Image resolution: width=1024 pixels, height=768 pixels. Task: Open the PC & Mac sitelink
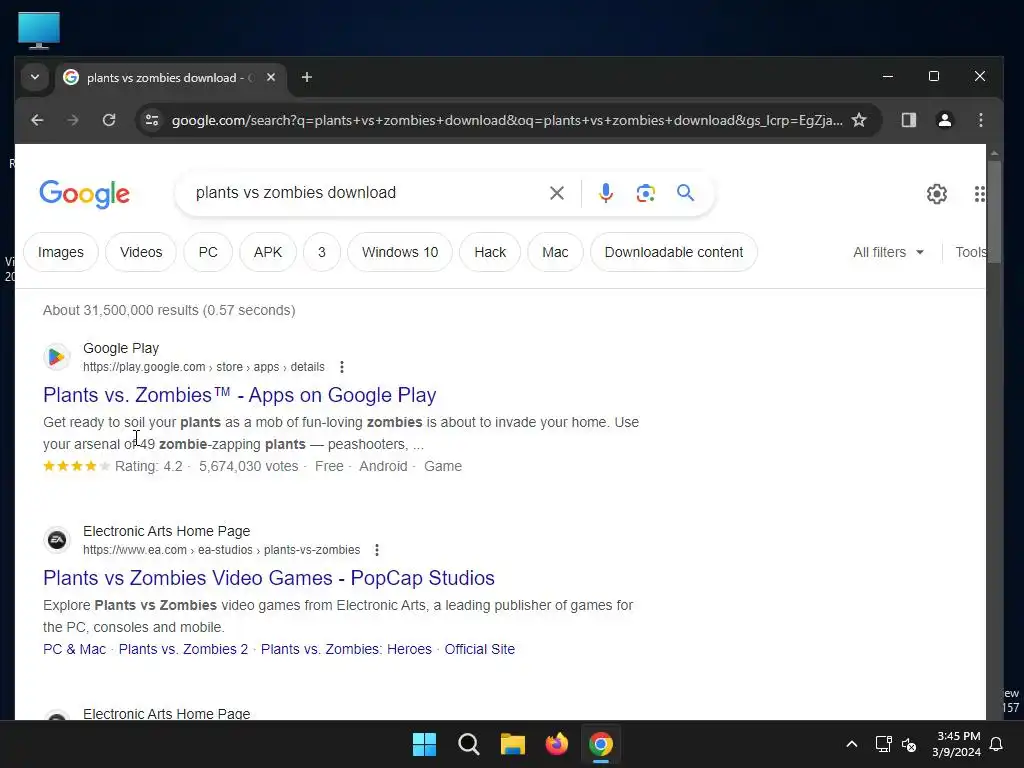pyautogui.click(x=74, y=649)
